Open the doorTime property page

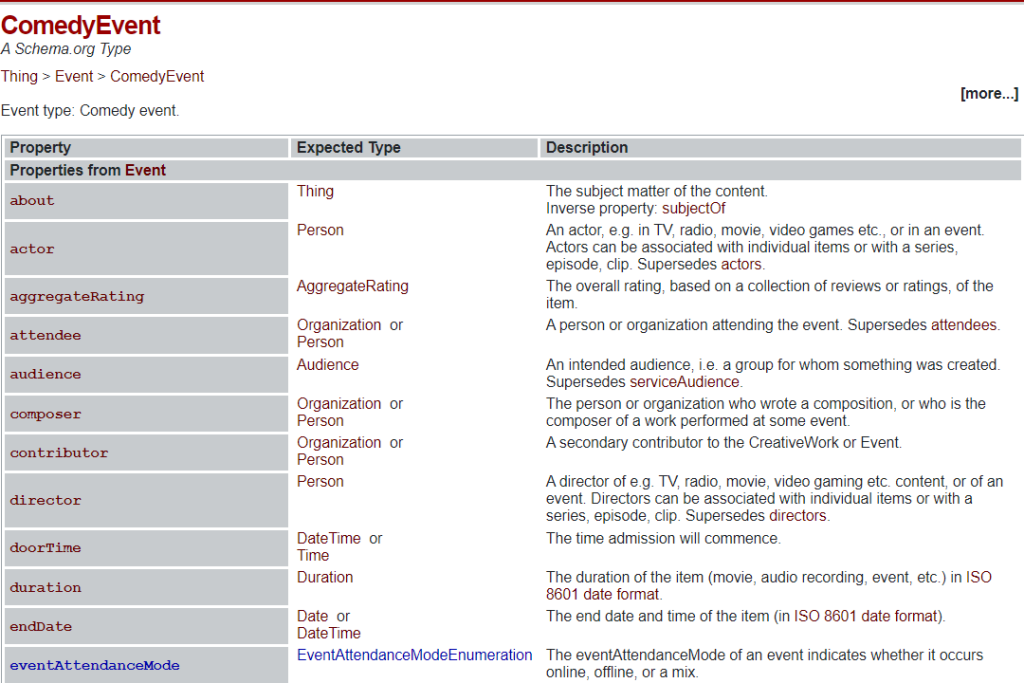[44, 548]
